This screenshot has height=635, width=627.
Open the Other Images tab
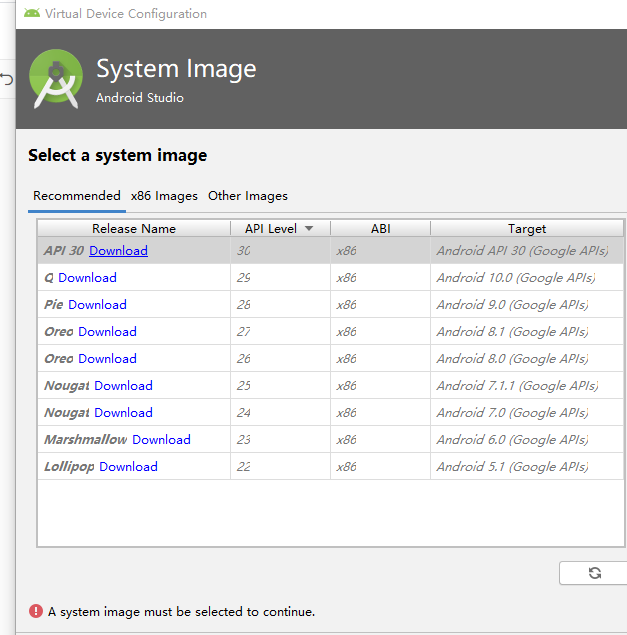(x=248, y=196)
